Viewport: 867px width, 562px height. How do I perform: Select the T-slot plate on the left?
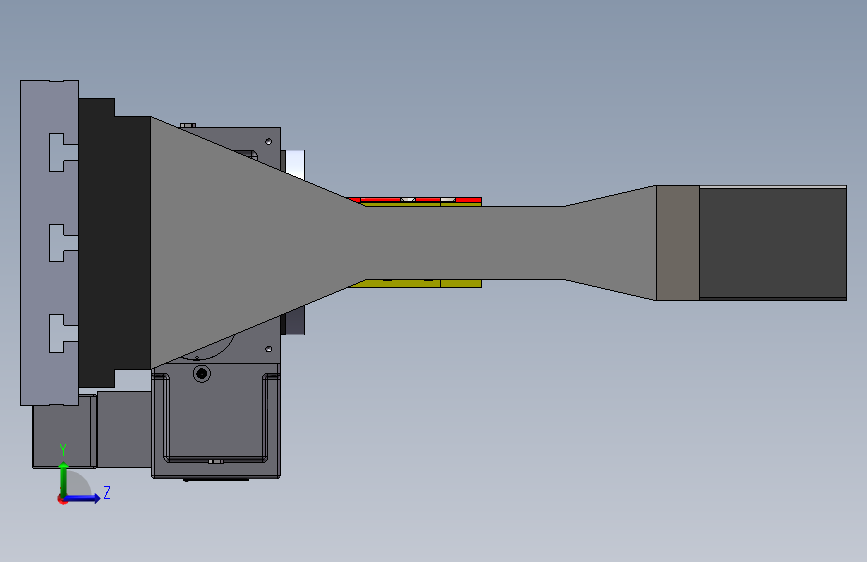(49, 243)
